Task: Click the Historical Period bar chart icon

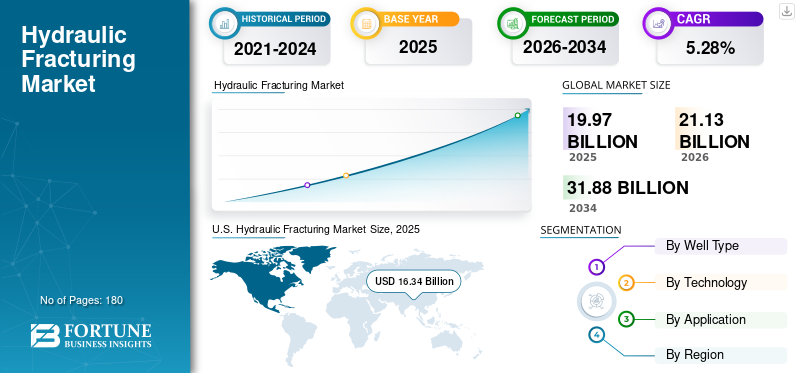Action: tap(224, 23)
